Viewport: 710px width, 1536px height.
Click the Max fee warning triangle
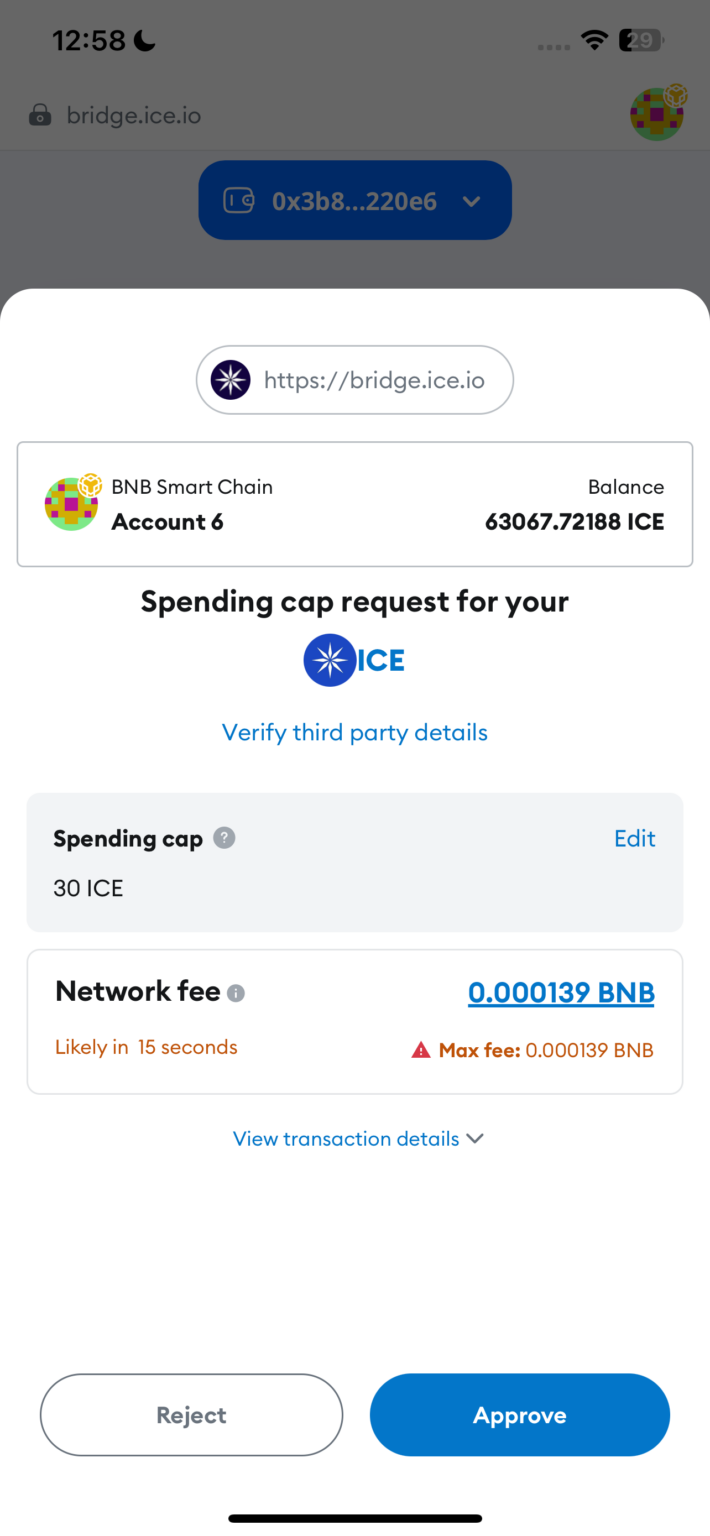click(x=421, y=1051)
